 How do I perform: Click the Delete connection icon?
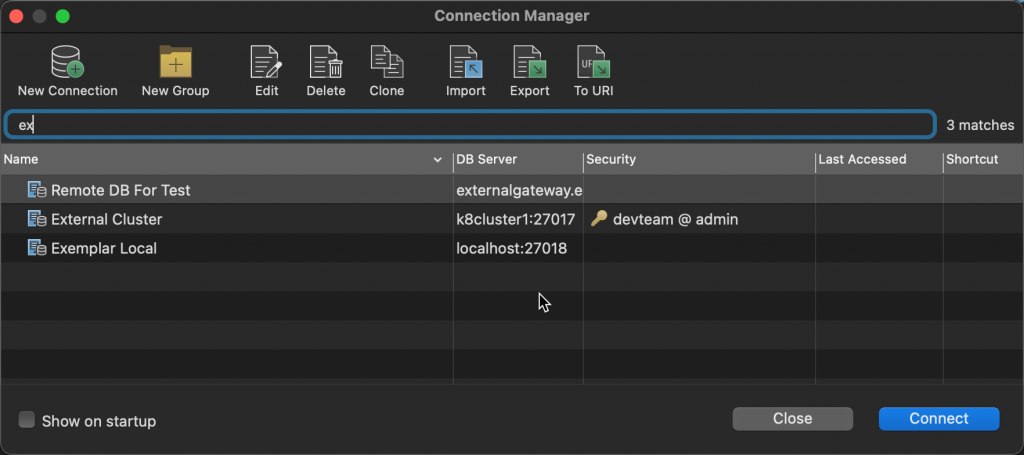coord(326,62)
